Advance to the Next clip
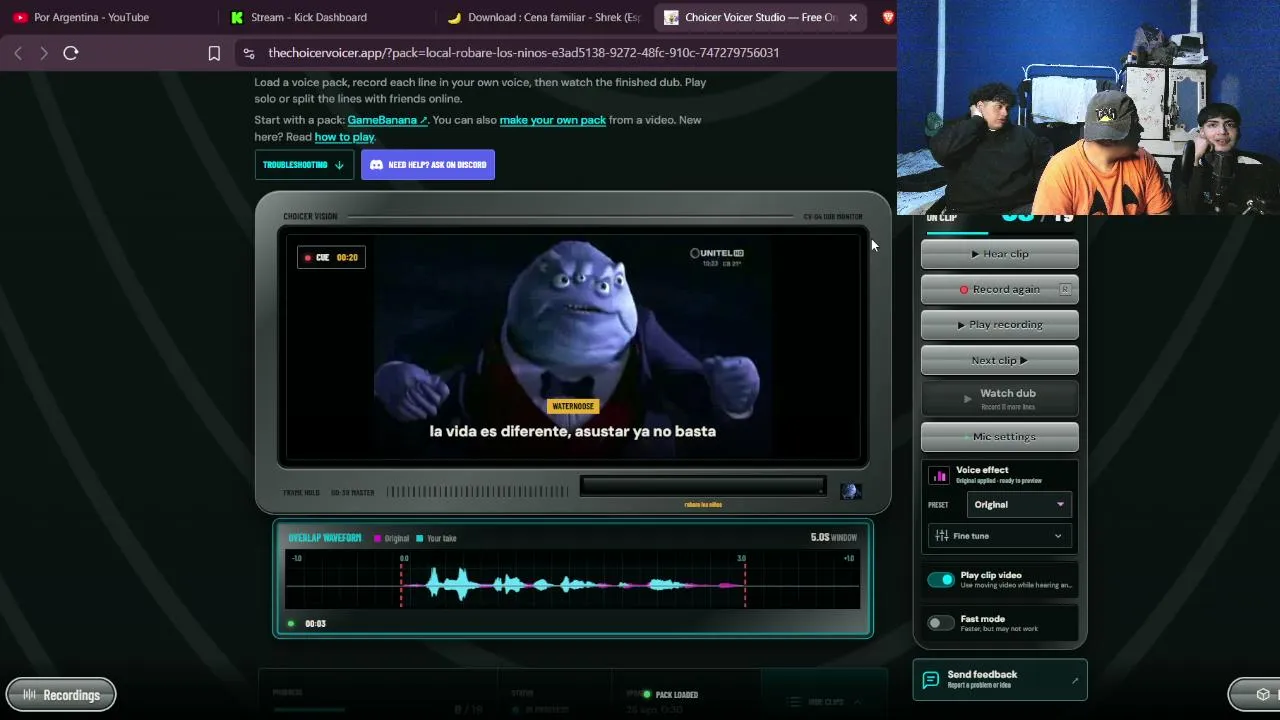Image resolution: width=1280 pixels, height=720 pixels. (1000, 361)
